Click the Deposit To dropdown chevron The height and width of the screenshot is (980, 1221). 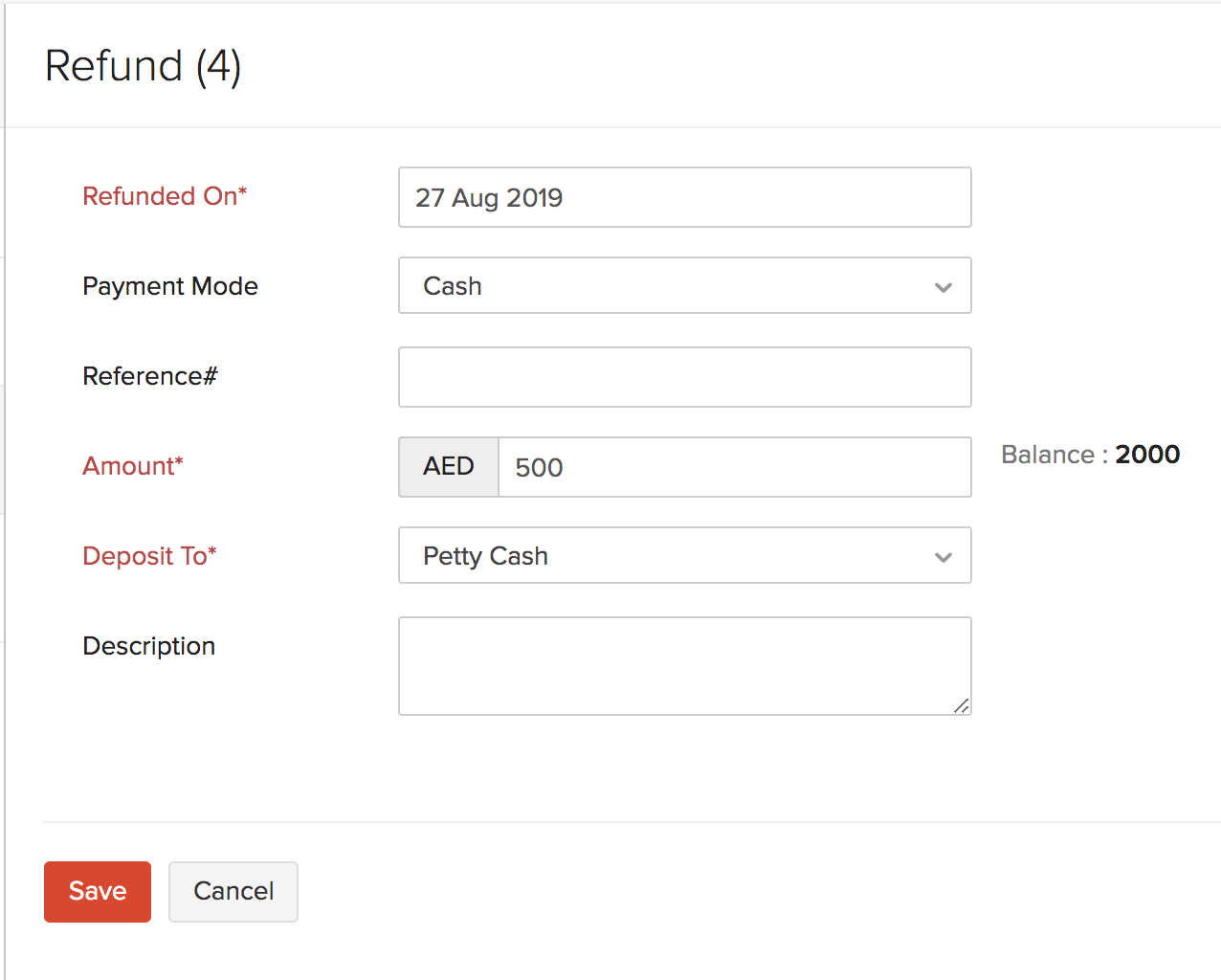(x=943, y=555)
